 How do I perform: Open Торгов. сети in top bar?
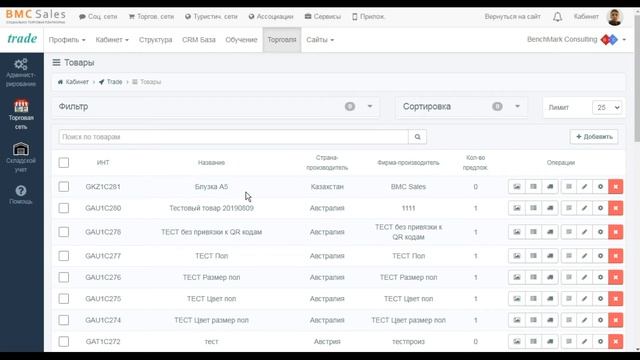(x=151, y=17)
